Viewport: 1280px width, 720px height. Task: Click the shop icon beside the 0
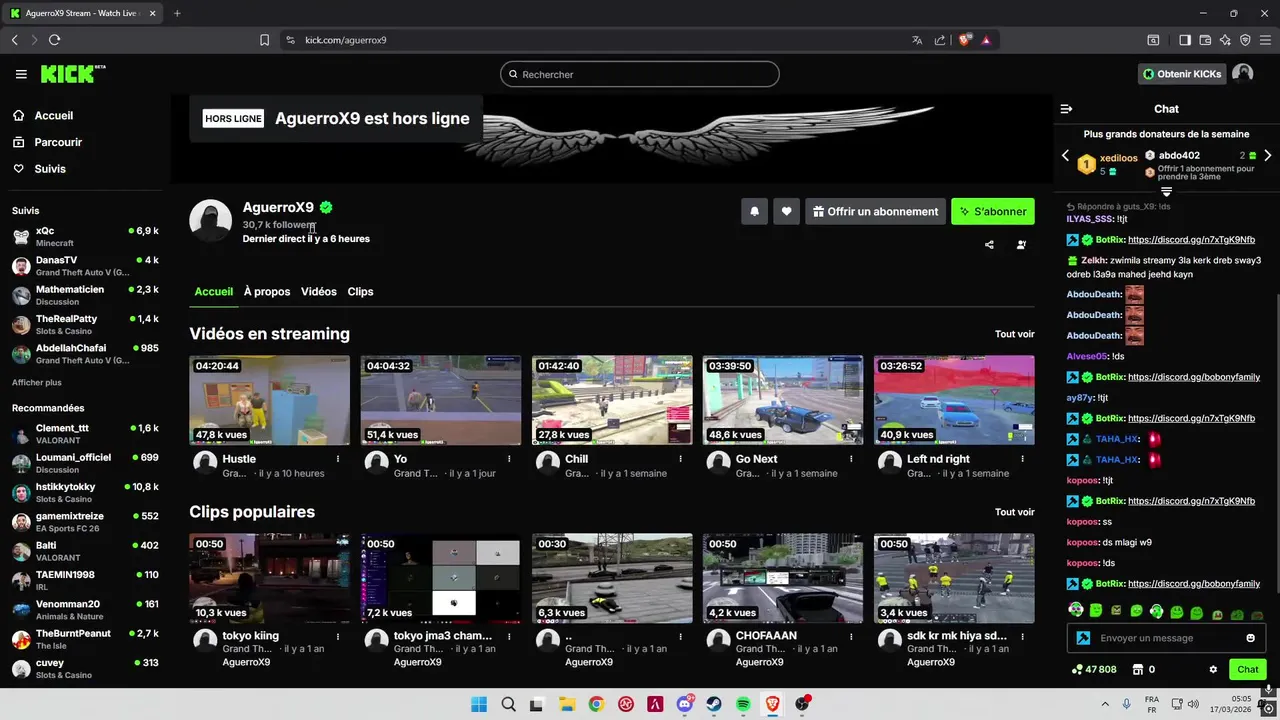[1137, 670]
